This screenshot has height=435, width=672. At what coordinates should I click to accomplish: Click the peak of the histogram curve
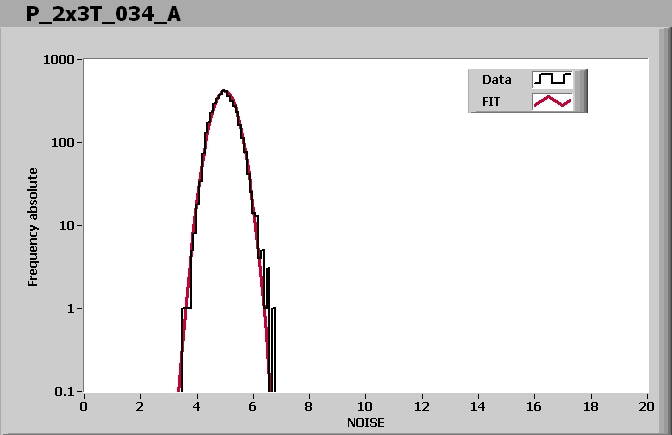point(224,91)
